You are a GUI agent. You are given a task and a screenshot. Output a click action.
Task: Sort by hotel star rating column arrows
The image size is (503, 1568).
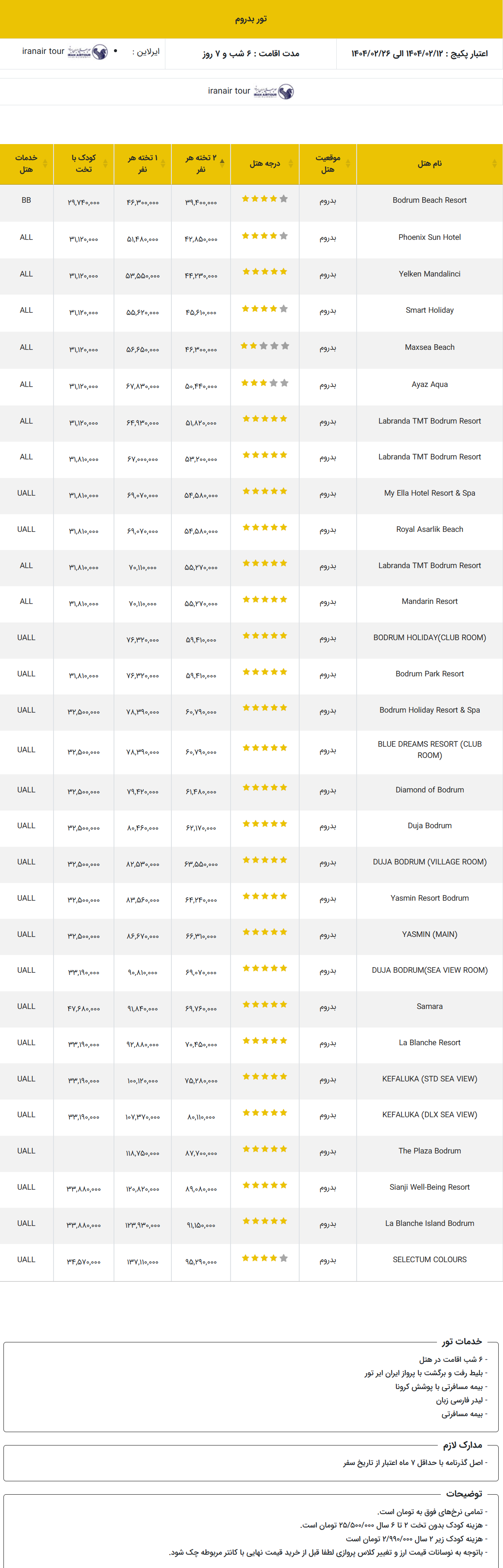point(291,163)
